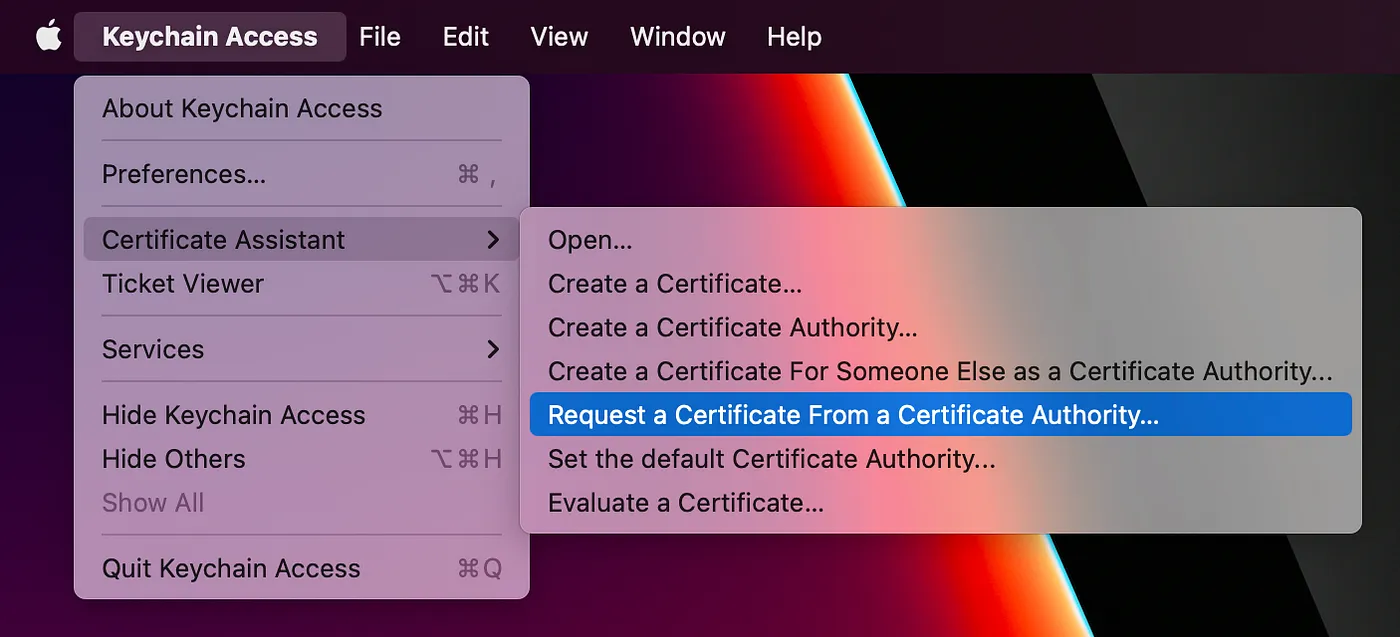The height and width of the screenshot is (637, 1400).
Task: Choose Hide Others
Action: coord(301,459)
